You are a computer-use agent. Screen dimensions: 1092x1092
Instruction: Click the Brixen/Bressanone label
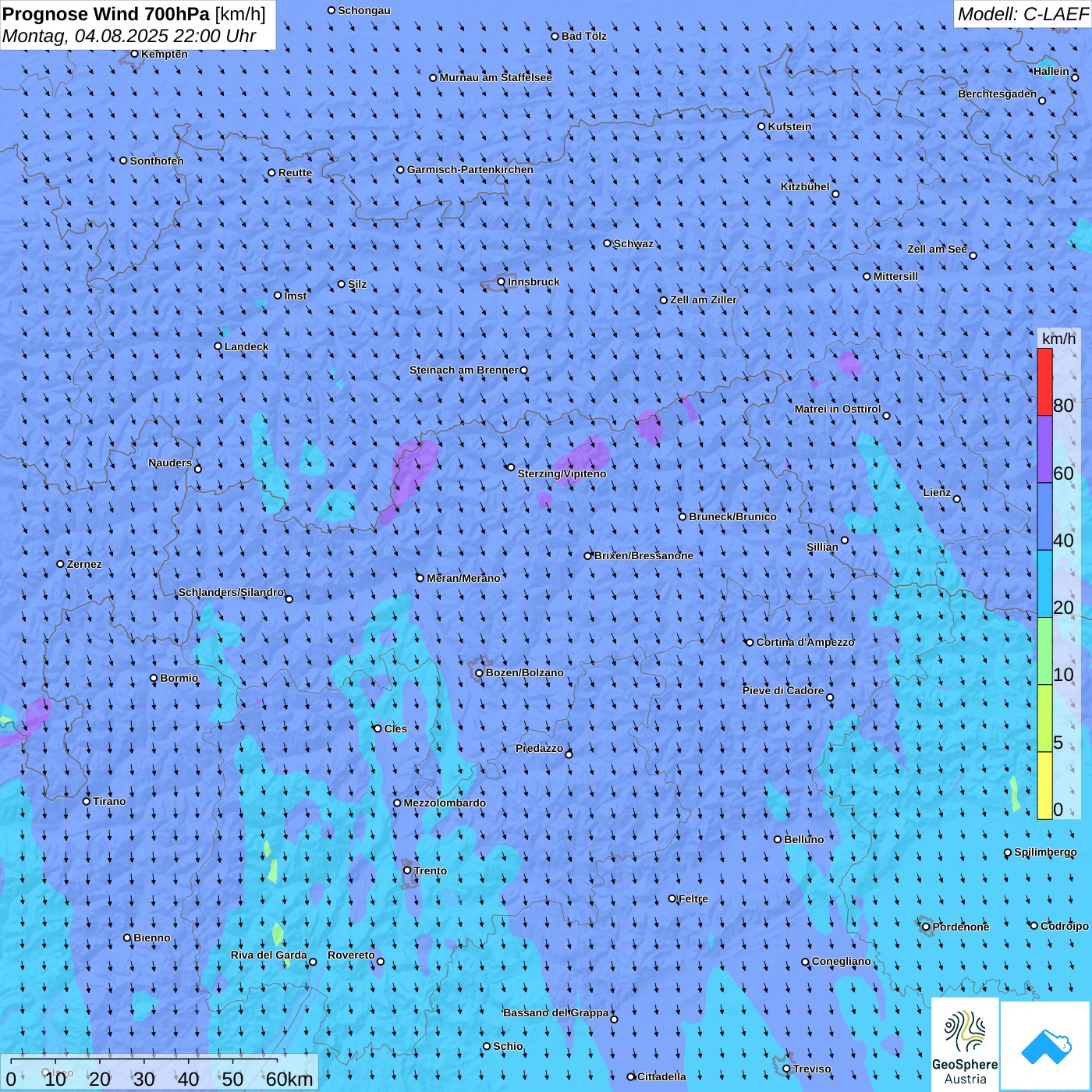[643, 555]
